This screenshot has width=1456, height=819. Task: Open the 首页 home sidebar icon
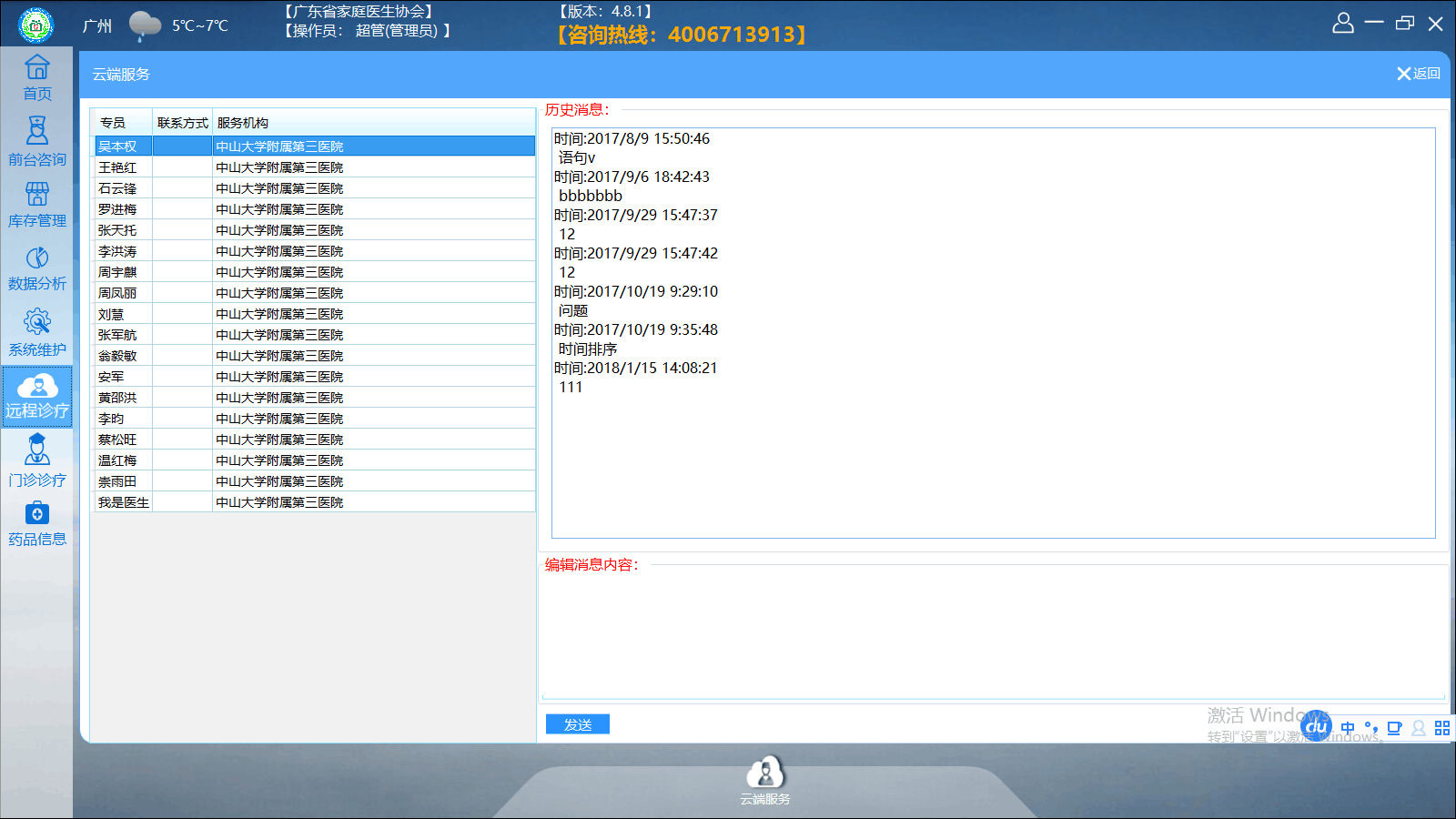pos(37,77)
